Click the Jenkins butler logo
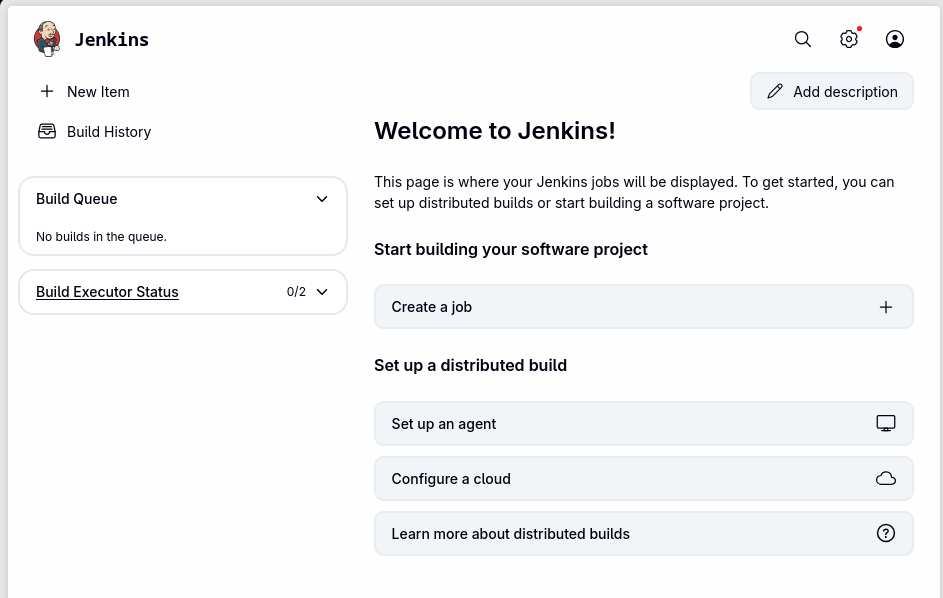The width and height of the screenshot is (943, 598). (x=47, y=39)
